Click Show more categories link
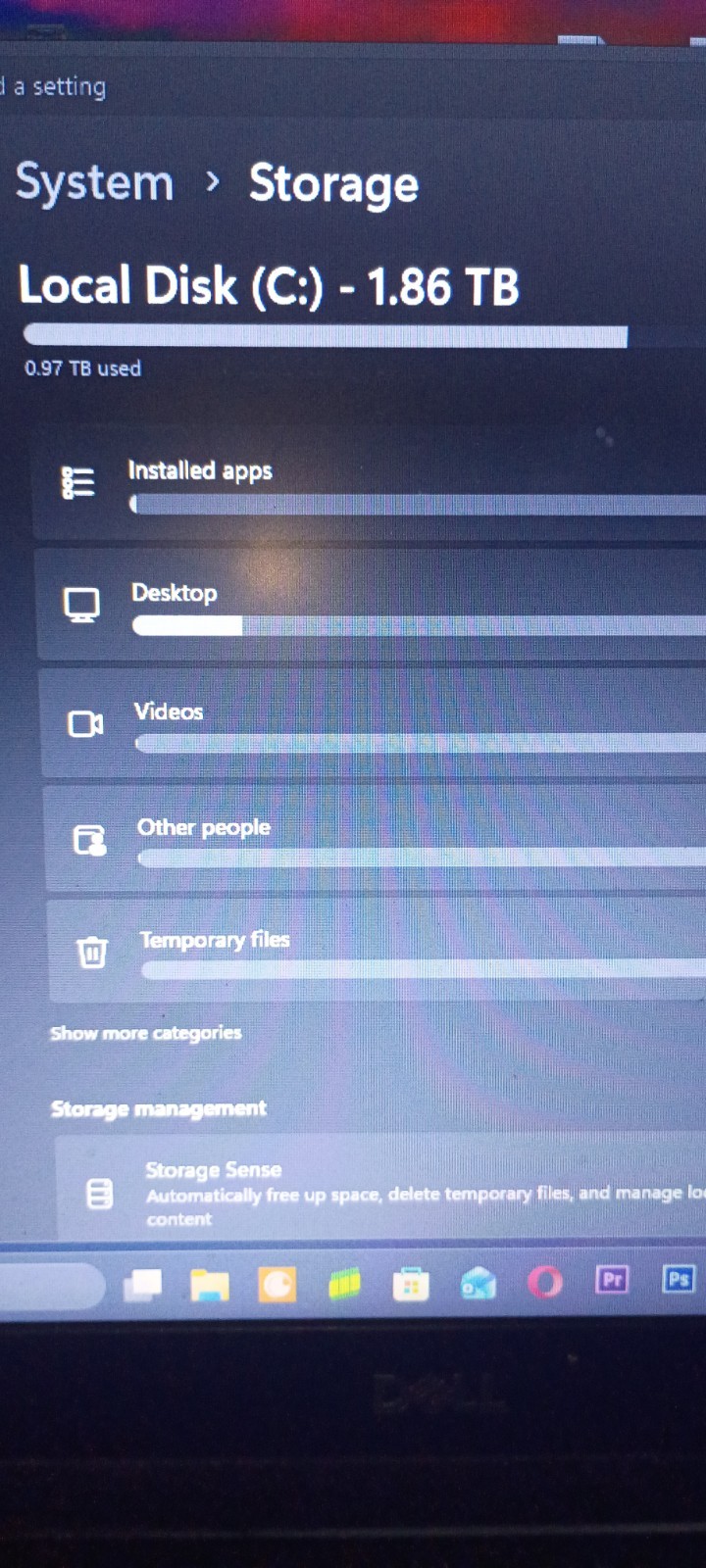 click(x=145, y=1033)
